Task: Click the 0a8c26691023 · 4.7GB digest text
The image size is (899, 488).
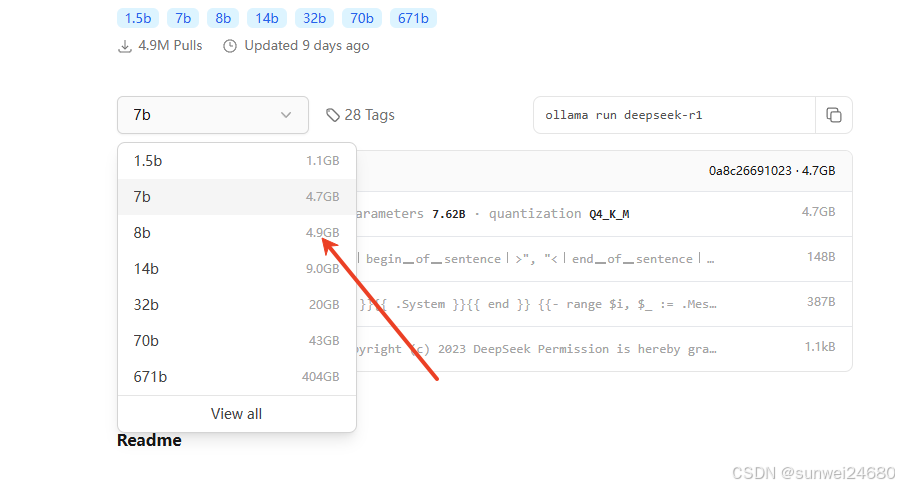Action: (772, 171)
